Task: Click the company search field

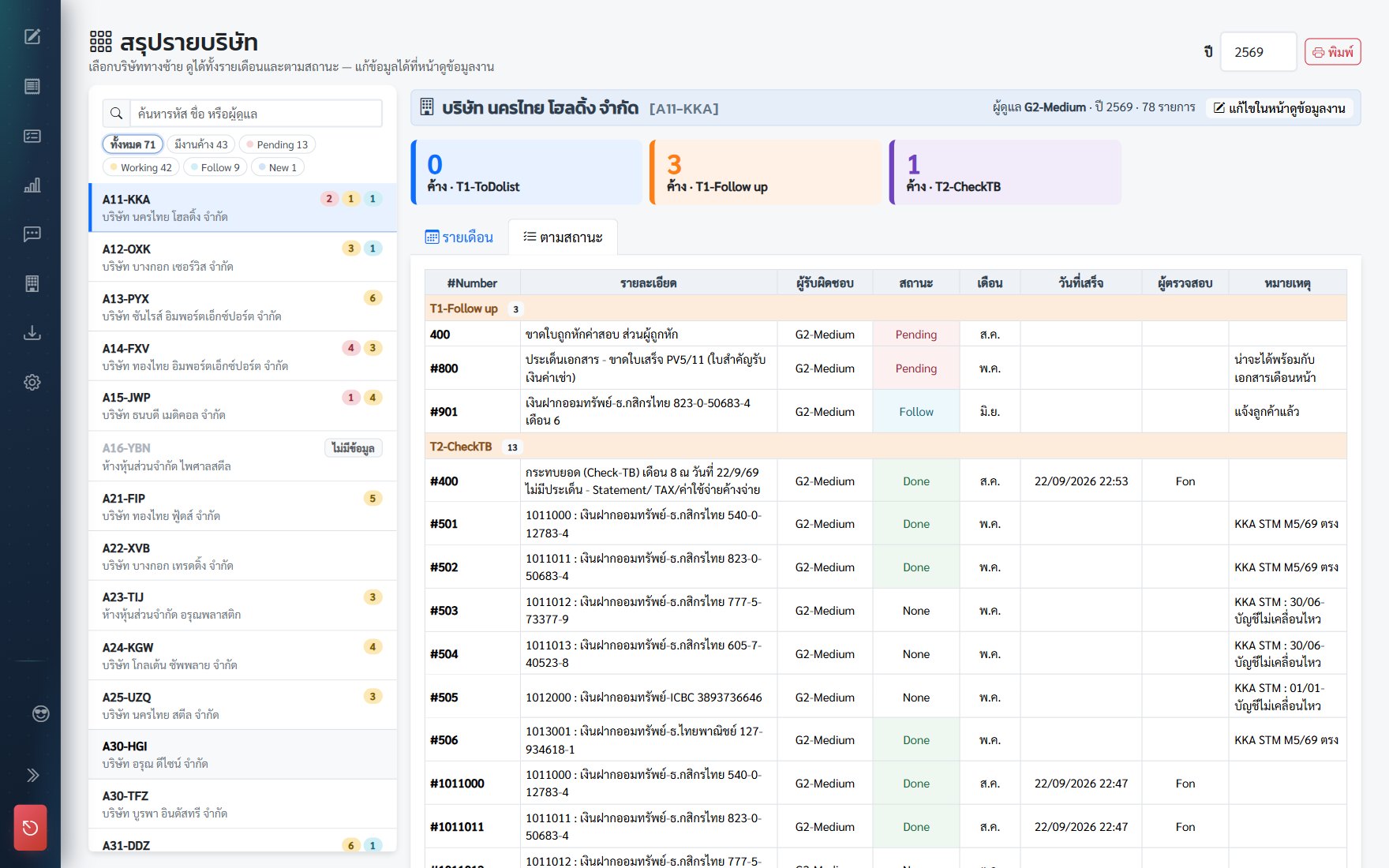Action: pos(256,114)
